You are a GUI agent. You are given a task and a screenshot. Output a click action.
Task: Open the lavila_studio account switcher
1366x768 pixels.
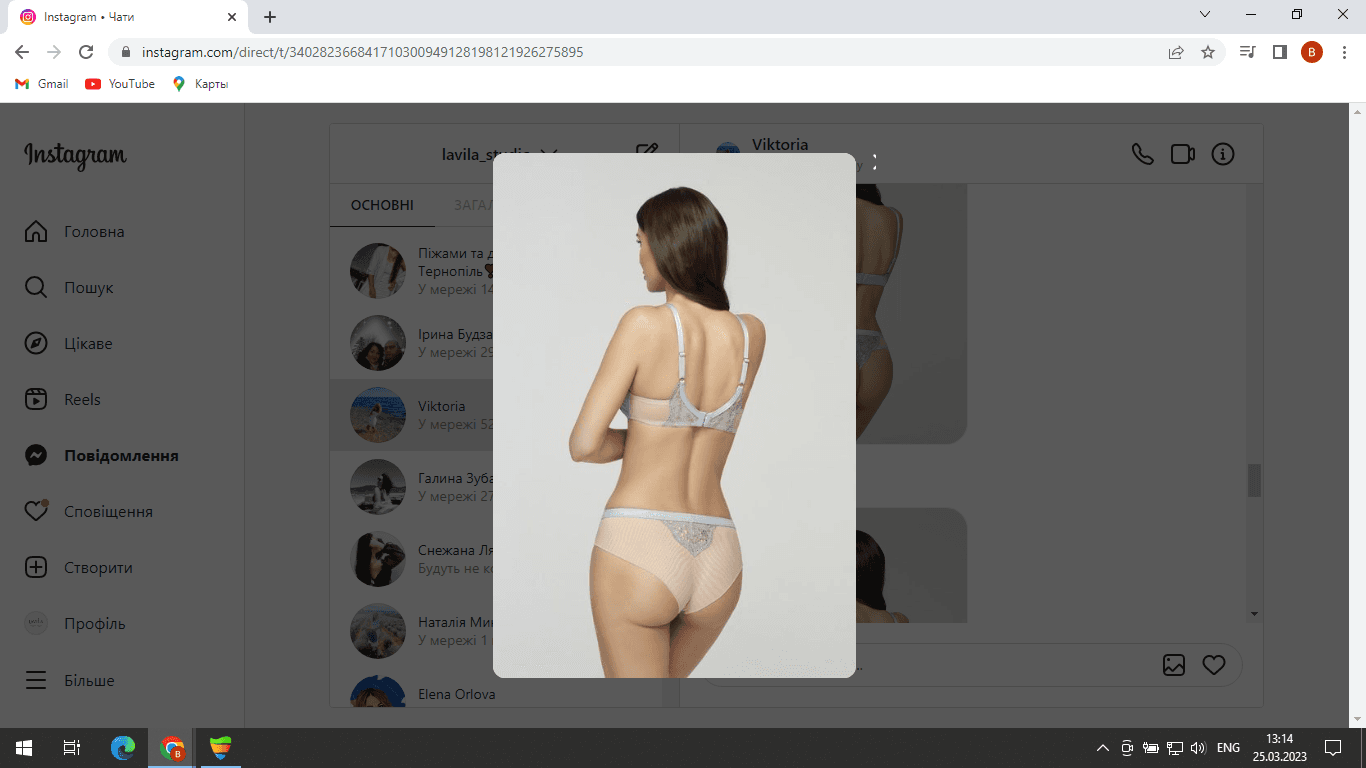500,154
